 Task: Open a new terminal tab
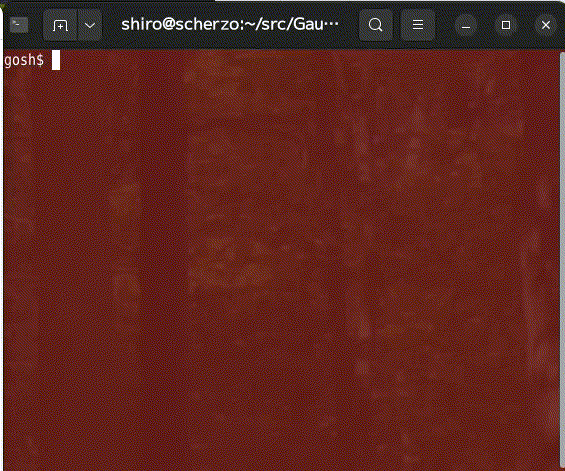click(x=60, y=25)
